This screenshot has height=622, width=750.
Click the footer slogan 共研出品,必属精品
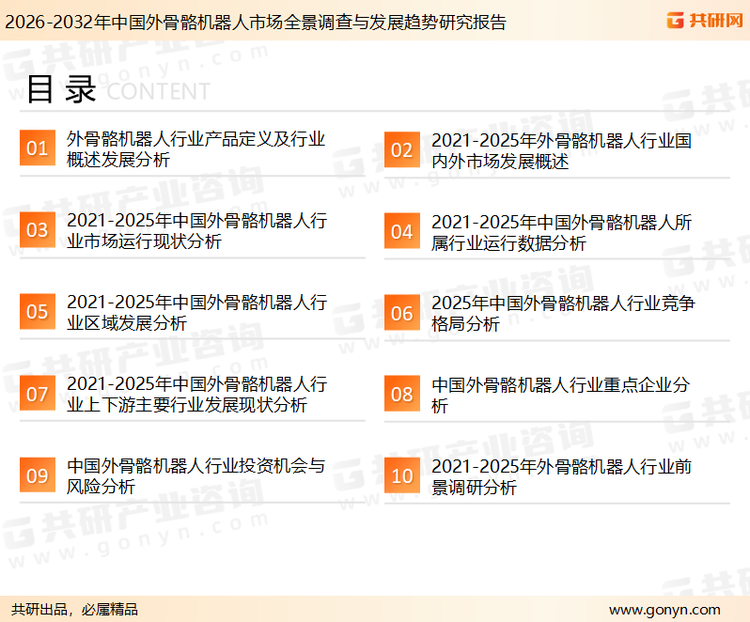pyautogui.click(x=75, y=610)
